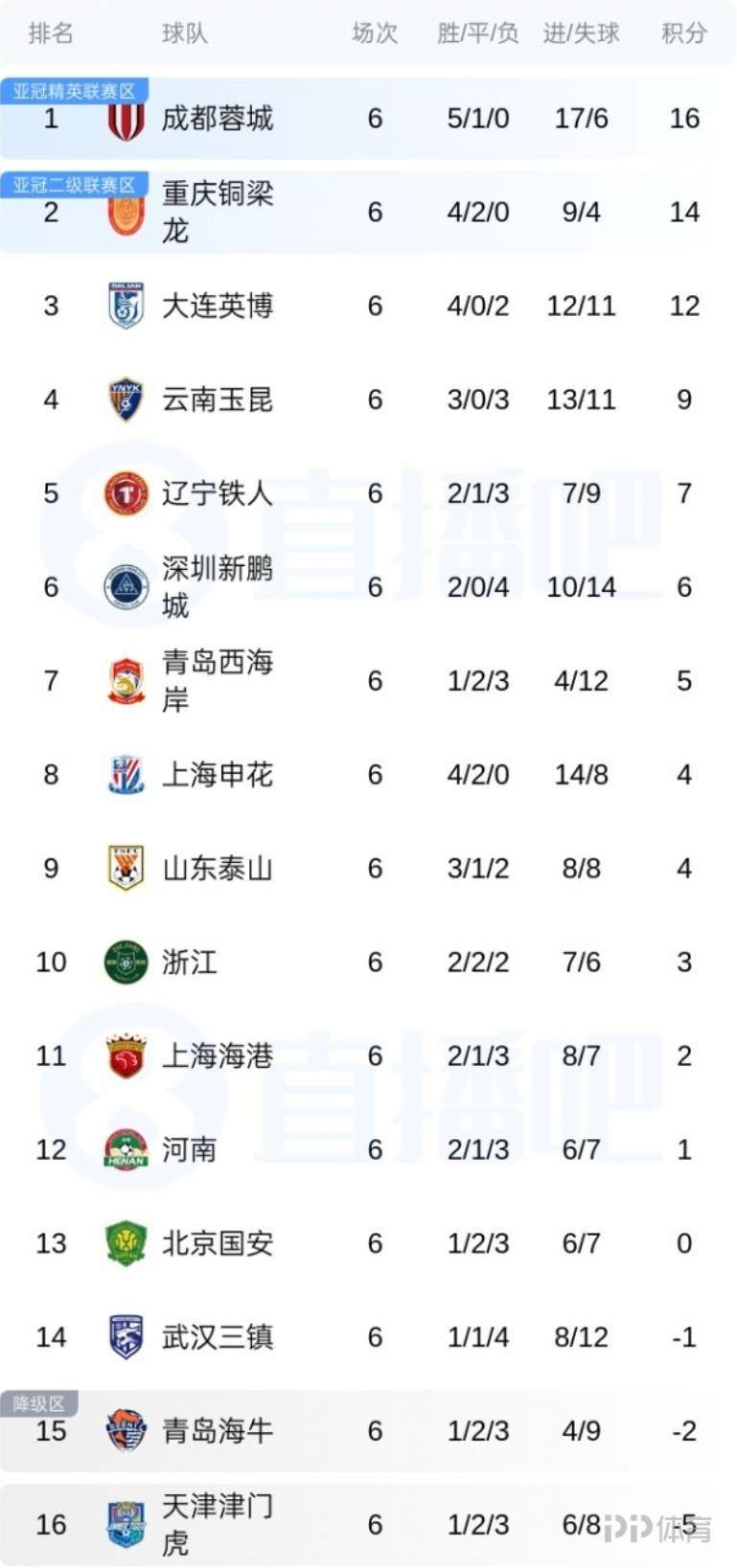
Task: Click the 降级区 label tag
Action: pos(38,1403)
